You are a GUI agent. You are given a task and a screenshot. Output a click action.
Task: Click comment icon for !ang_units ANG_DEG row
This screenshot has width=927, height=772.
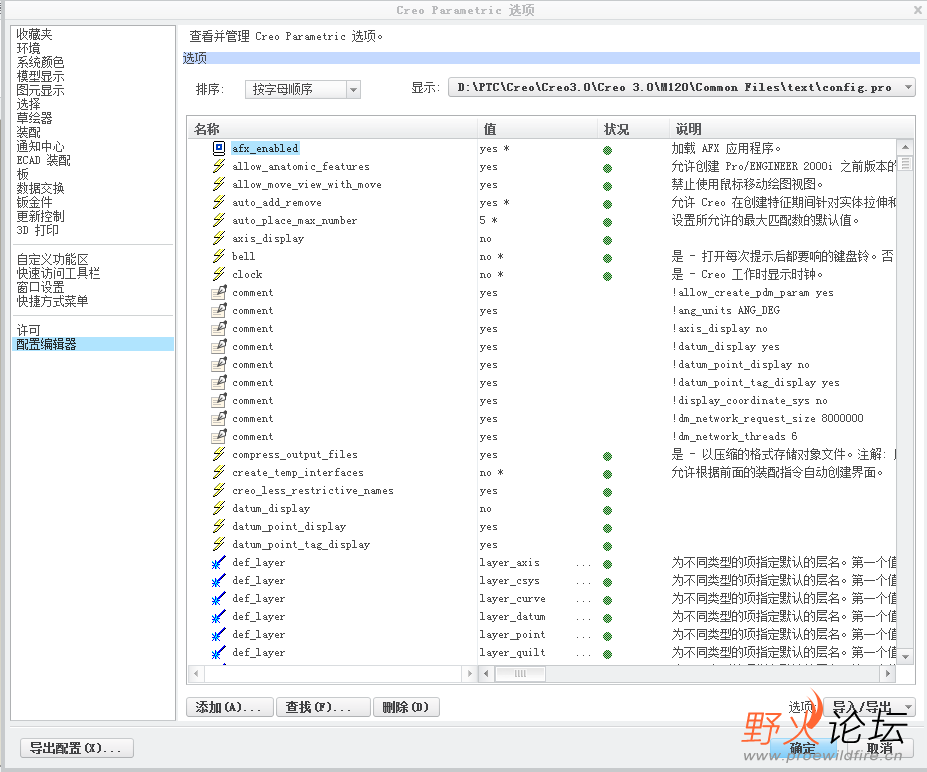[219, 310]
